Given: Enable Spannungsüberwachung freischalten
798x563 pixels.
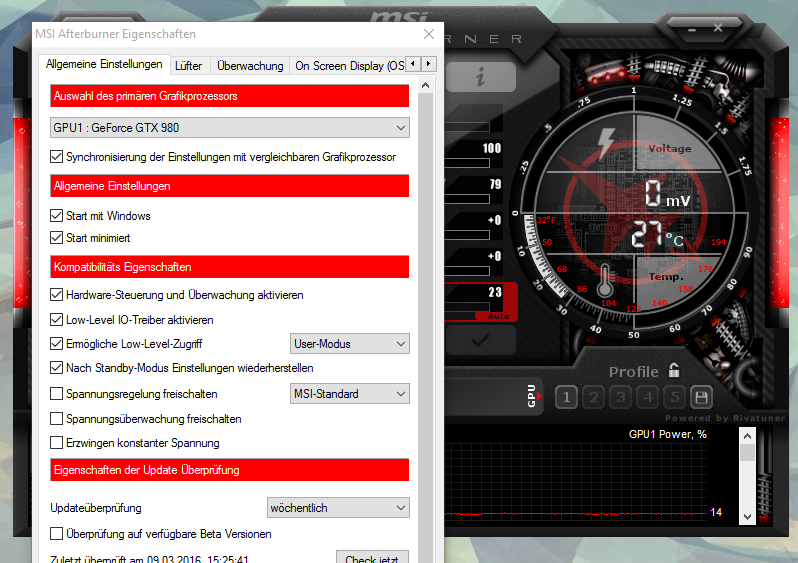Looking at the screenshot, I should click(56, 418).
